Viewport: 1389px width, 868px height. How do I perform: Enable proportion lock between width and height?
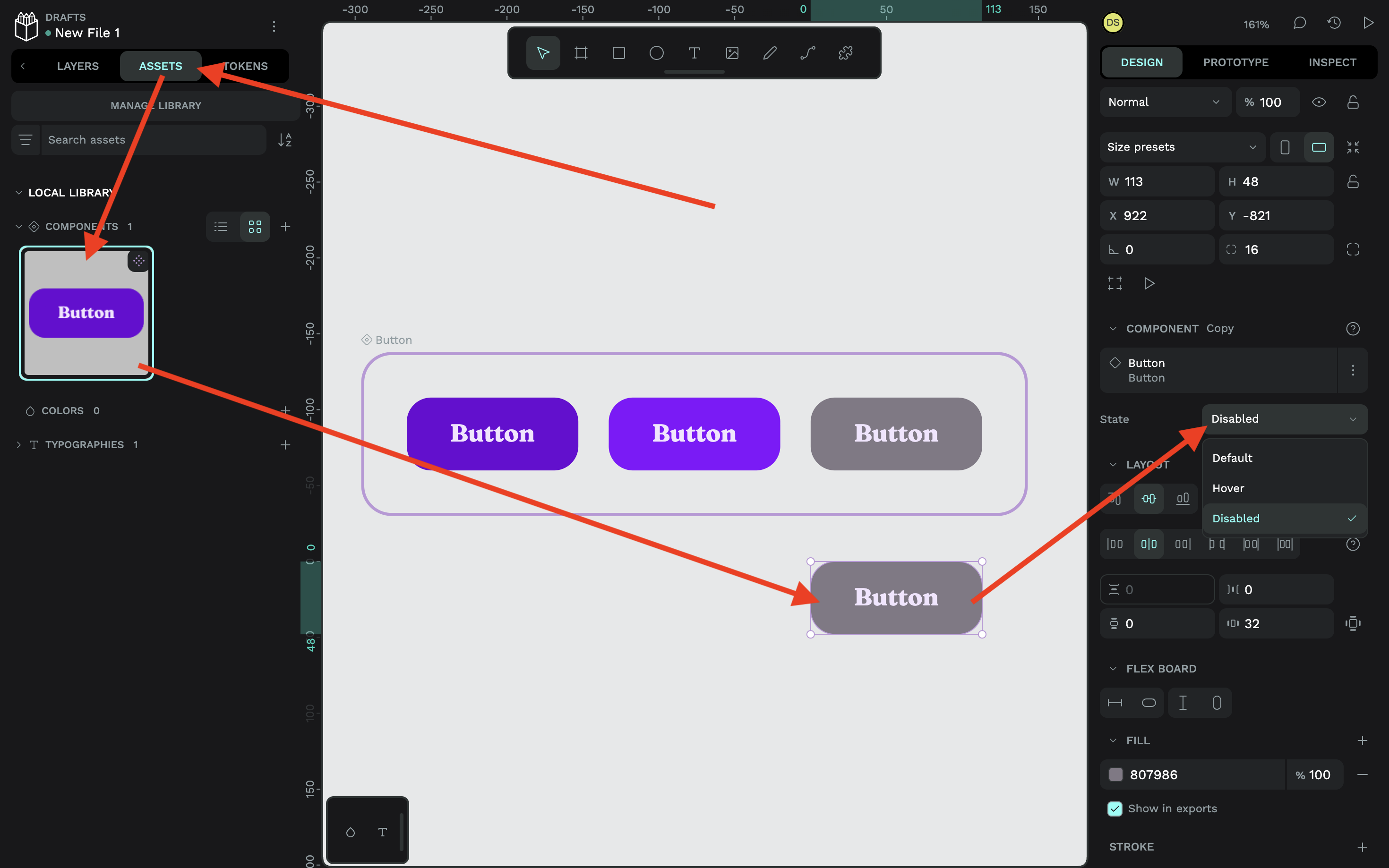pyautogui.click(x=1354, y=181)
